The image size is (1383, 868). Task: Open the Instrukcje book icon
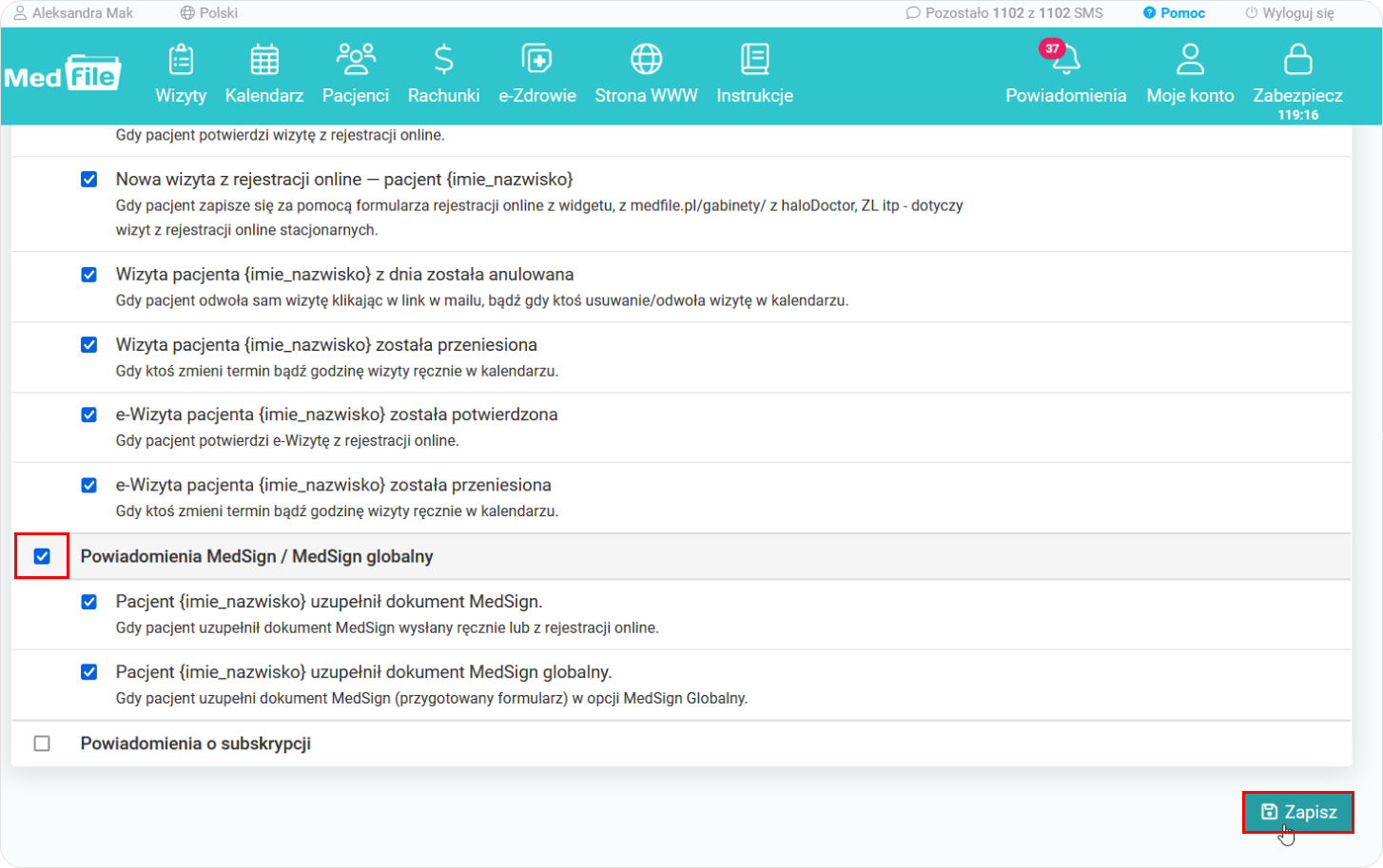tap(754, 59)
